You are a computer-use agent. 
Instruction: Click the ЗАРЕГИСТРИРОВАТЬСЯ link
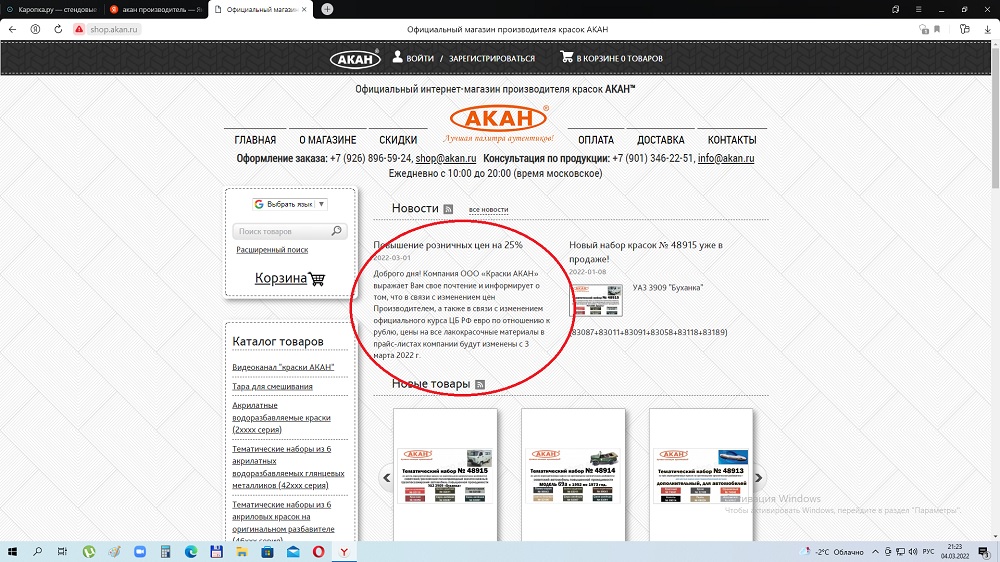click(492, 58)
